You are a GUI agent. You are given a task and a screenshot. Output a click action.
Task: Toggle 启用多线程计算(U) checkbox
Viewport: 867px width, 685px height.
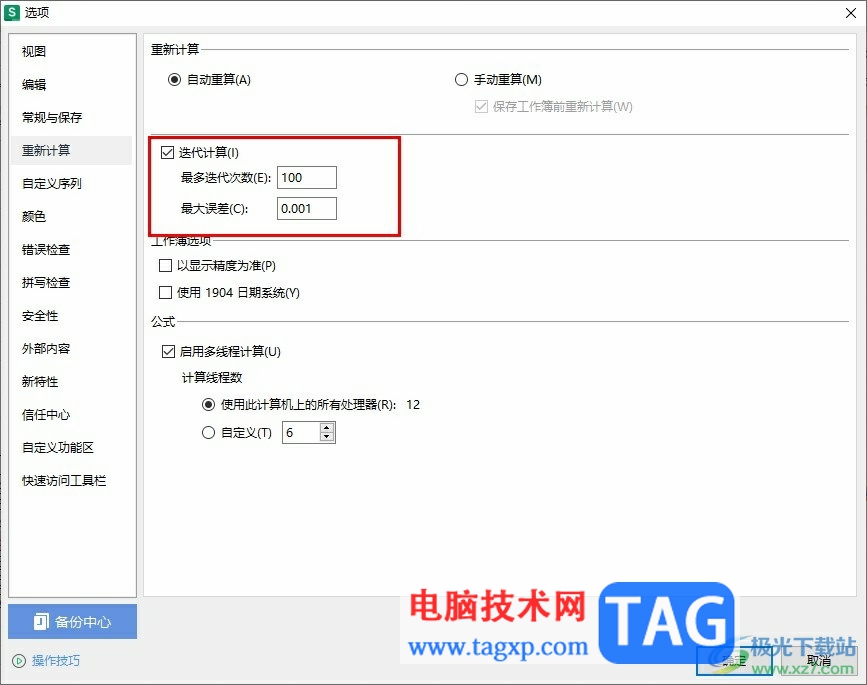pyautogui.click(x=168, y=351)
